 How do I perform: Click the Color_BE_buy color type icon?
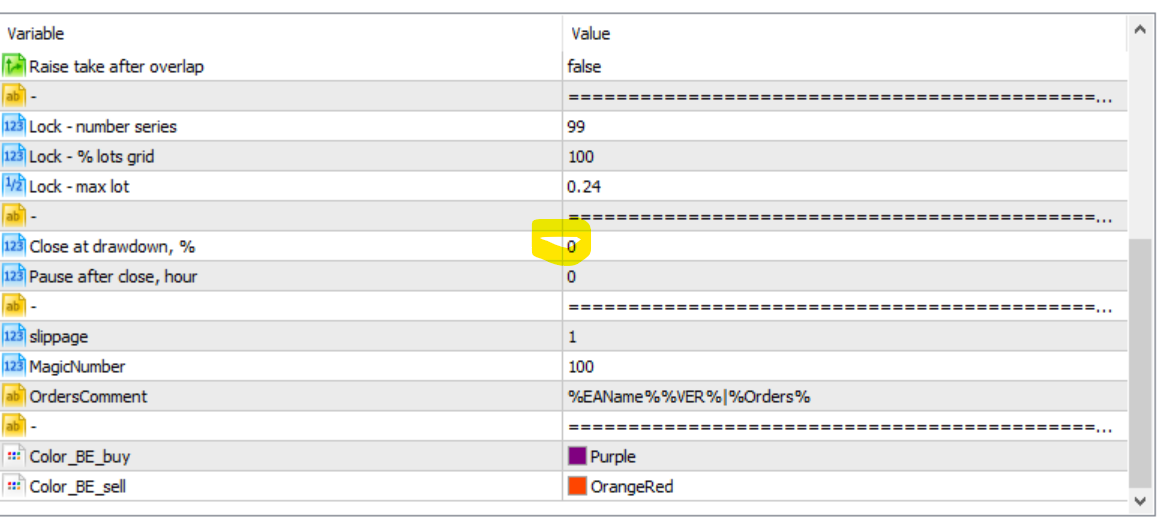coord(14,456)
